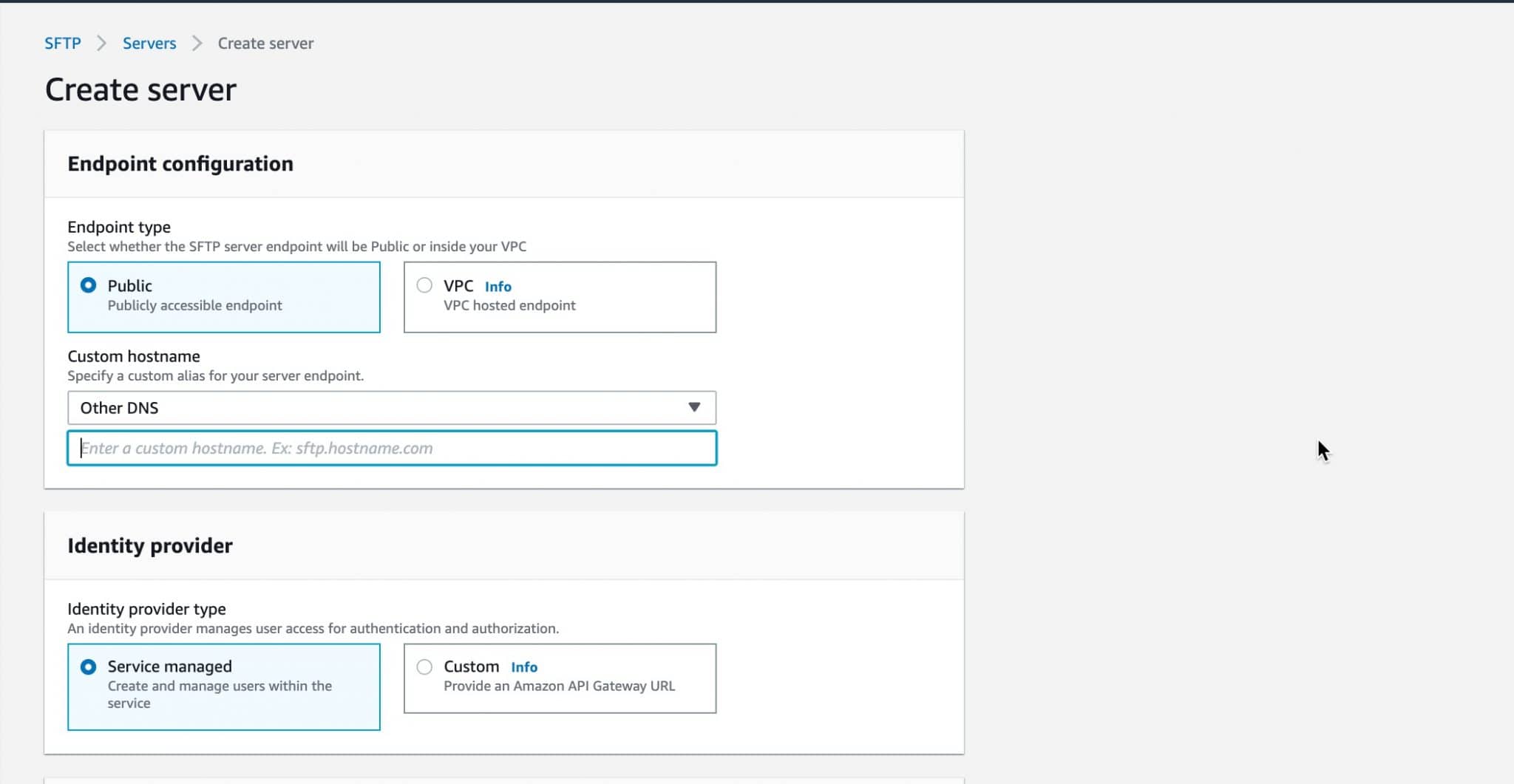Navigate to the SFTP breadcrumb link

pos(63,43)
